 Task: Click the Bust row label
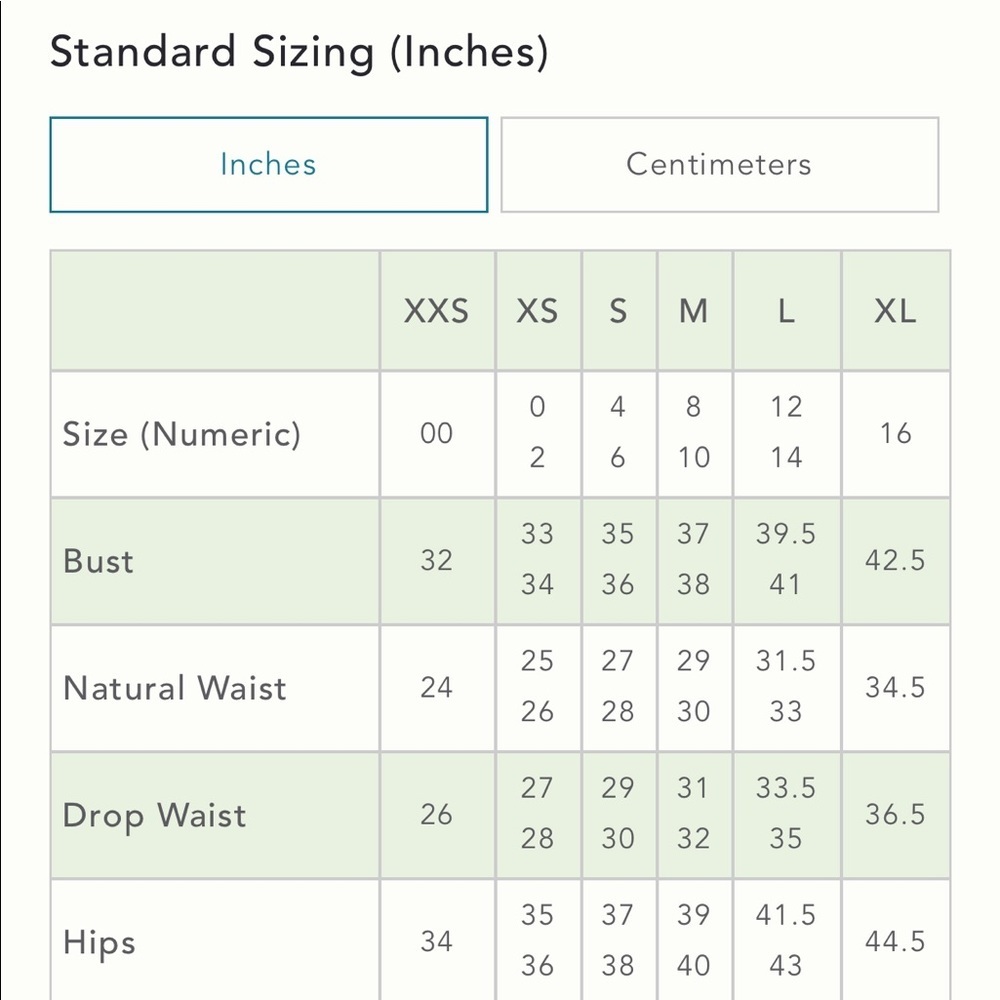(x=98, y=561)
